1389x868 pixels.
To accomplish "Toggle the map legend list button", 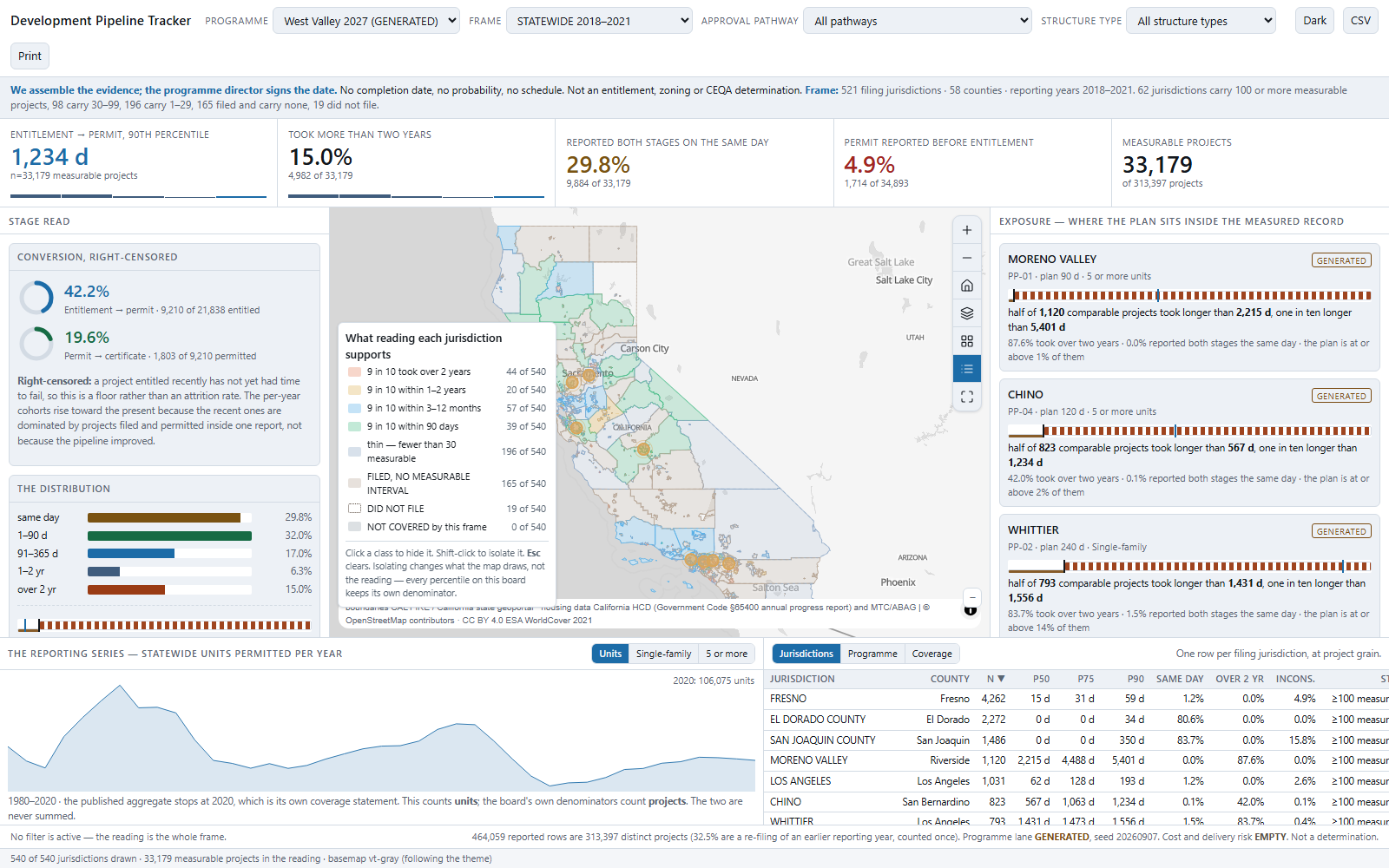I will tap(967, 369).
